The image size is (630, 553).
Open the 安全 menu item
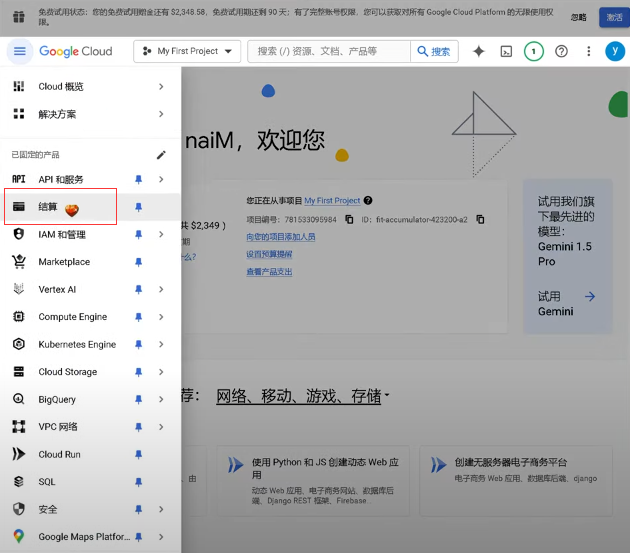[48, 509]
